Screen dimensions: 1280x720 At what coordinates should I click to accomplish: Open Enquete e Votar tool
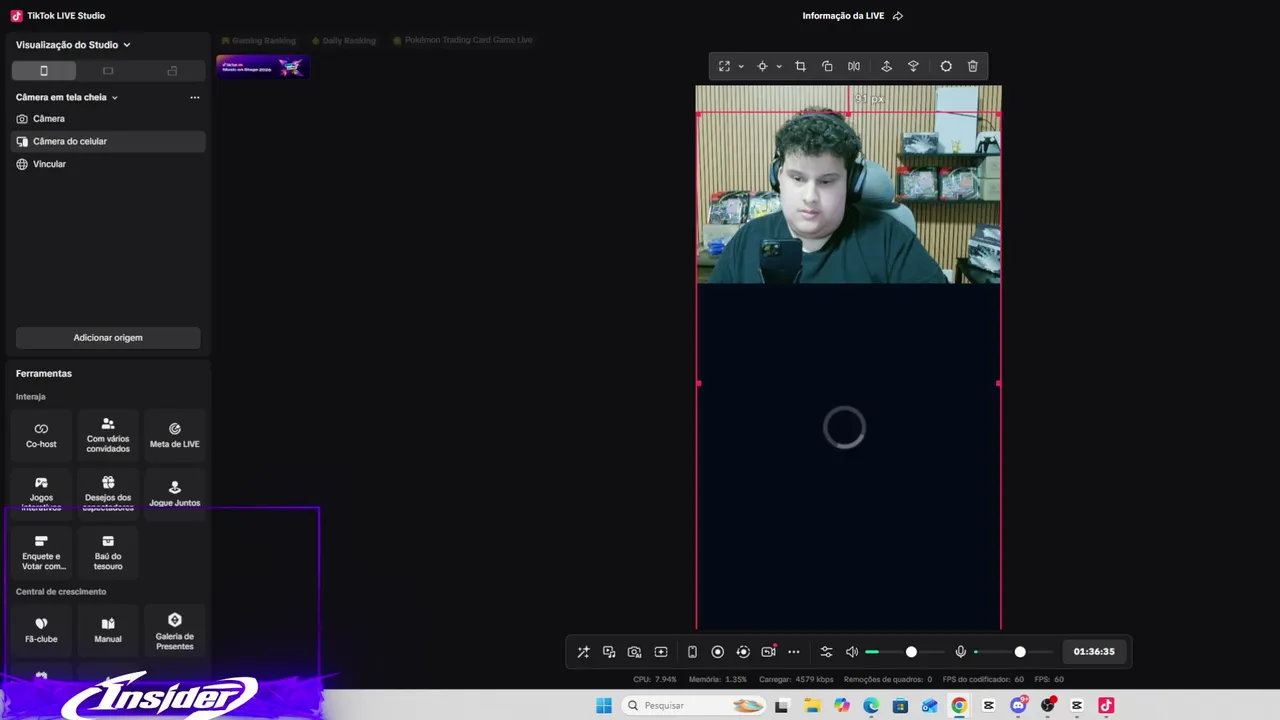41,553
